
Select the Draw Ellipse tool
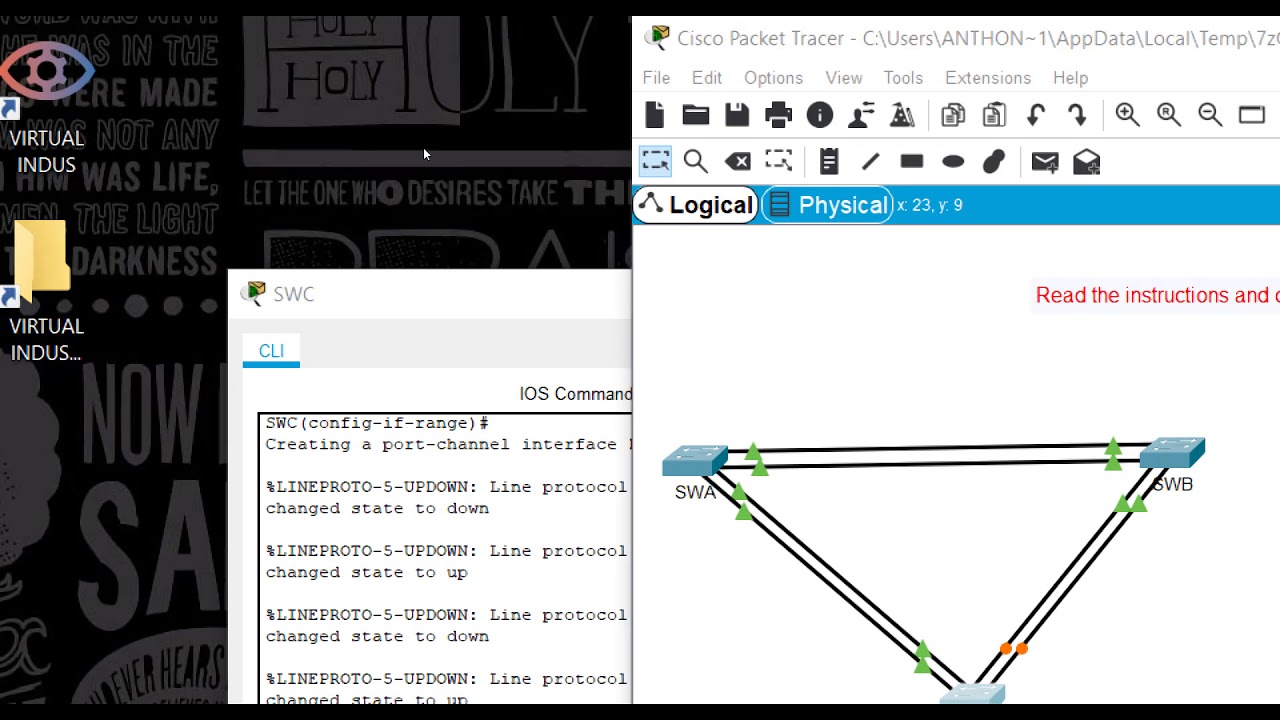coord(953,161)
